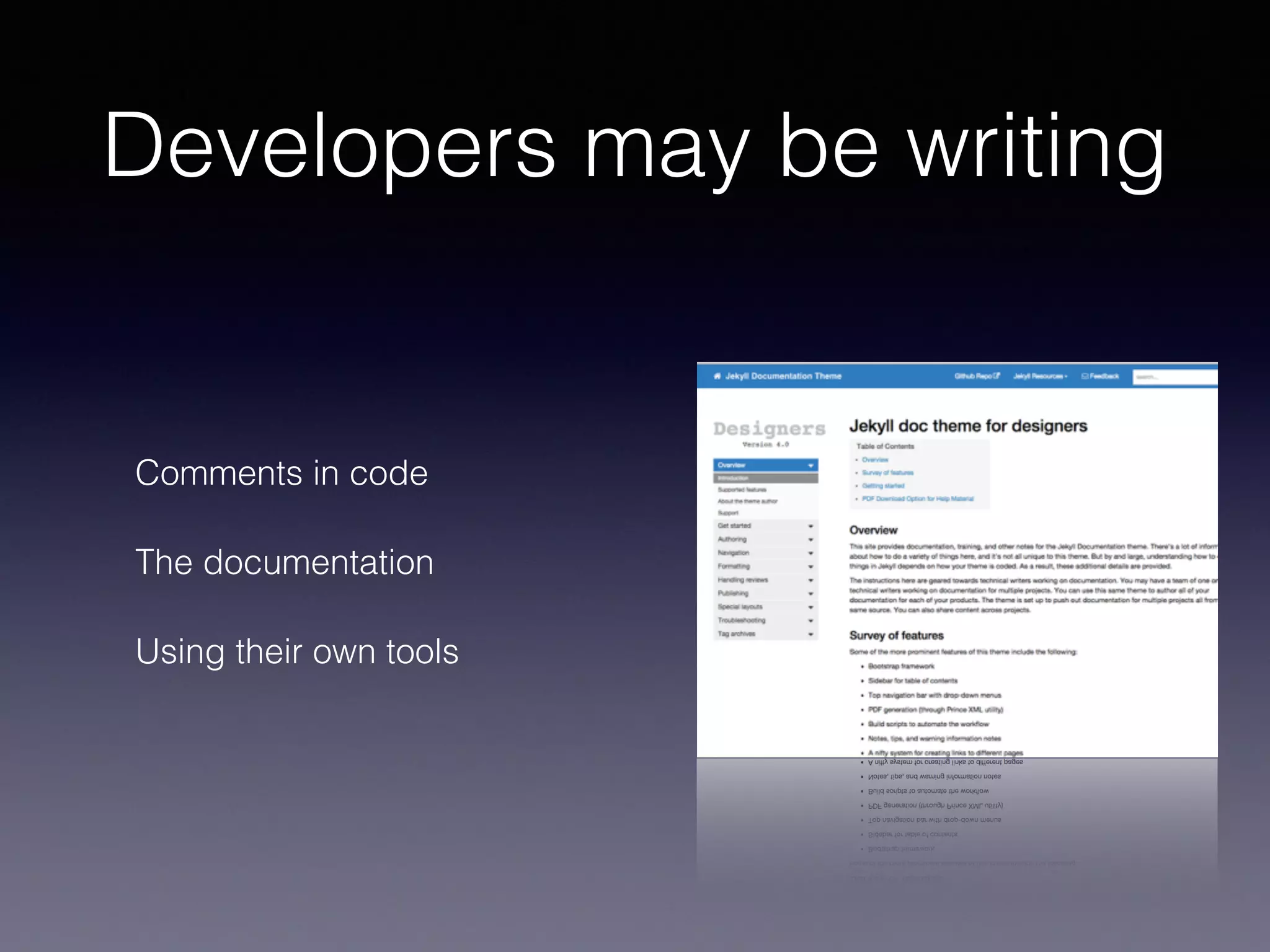
Task: Click the Jekyll Documentation Theme site title
Action: [783, 376]
